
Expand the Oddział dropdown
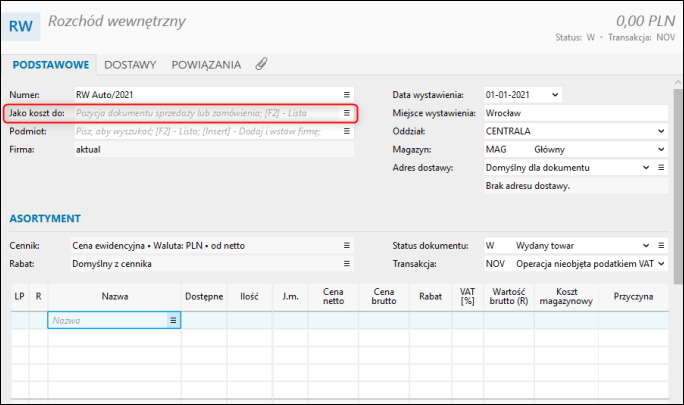661,131
